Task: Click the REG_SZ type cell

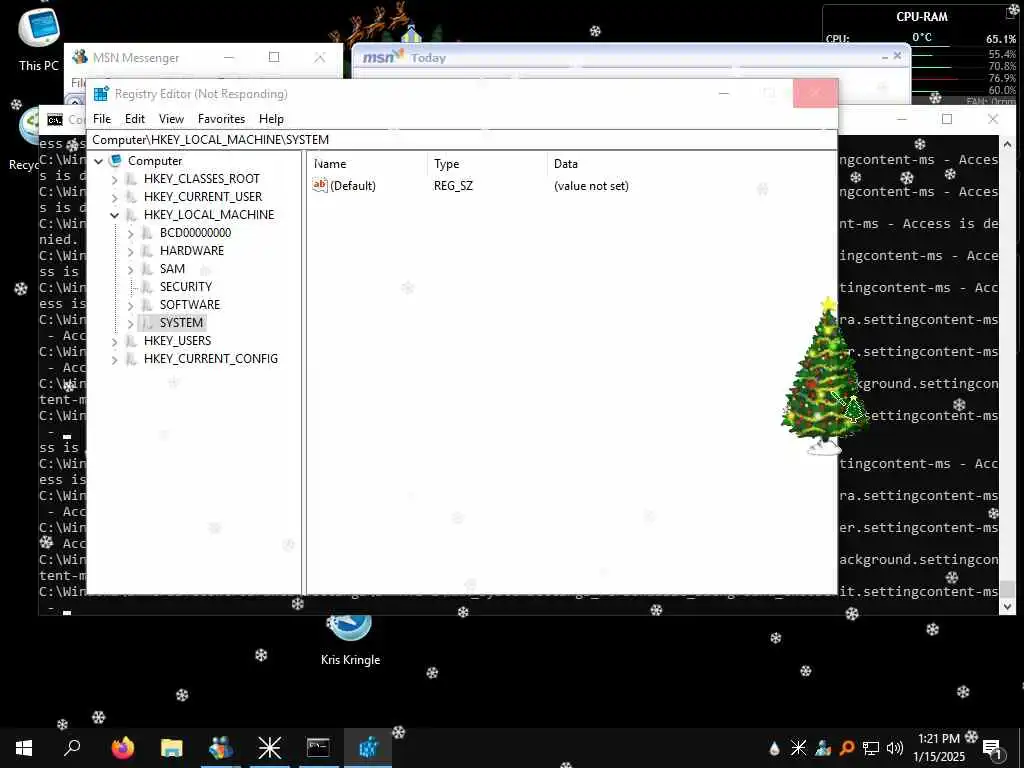Action: 453,186
